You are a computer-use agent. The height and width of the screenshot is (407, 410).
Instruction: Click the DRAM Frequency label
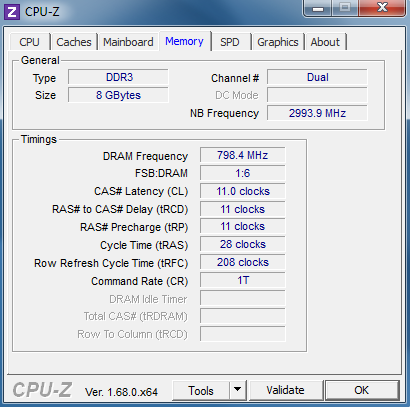click(145, 156)
